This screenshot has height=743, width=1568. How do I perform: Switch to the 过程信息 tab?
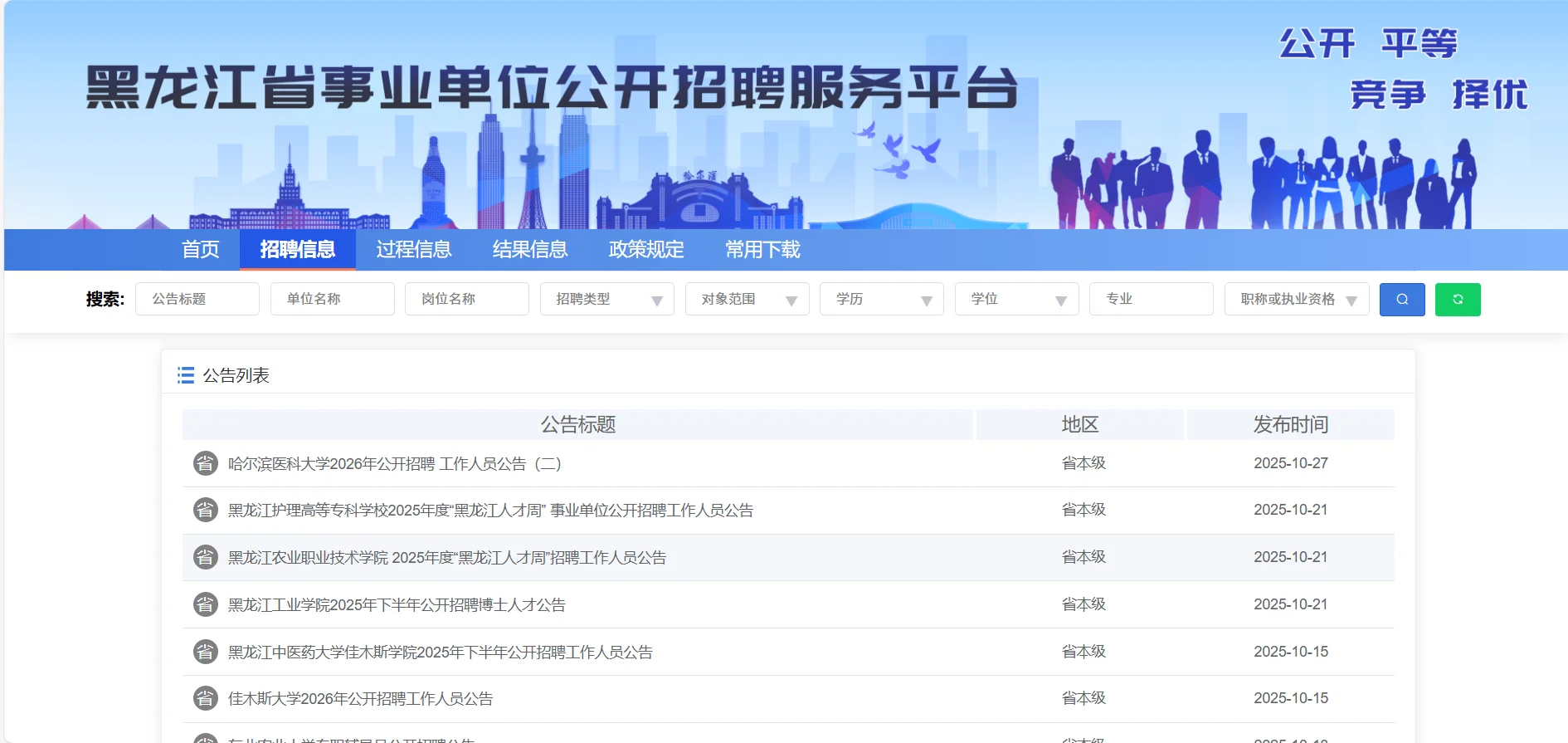[414, 249]
